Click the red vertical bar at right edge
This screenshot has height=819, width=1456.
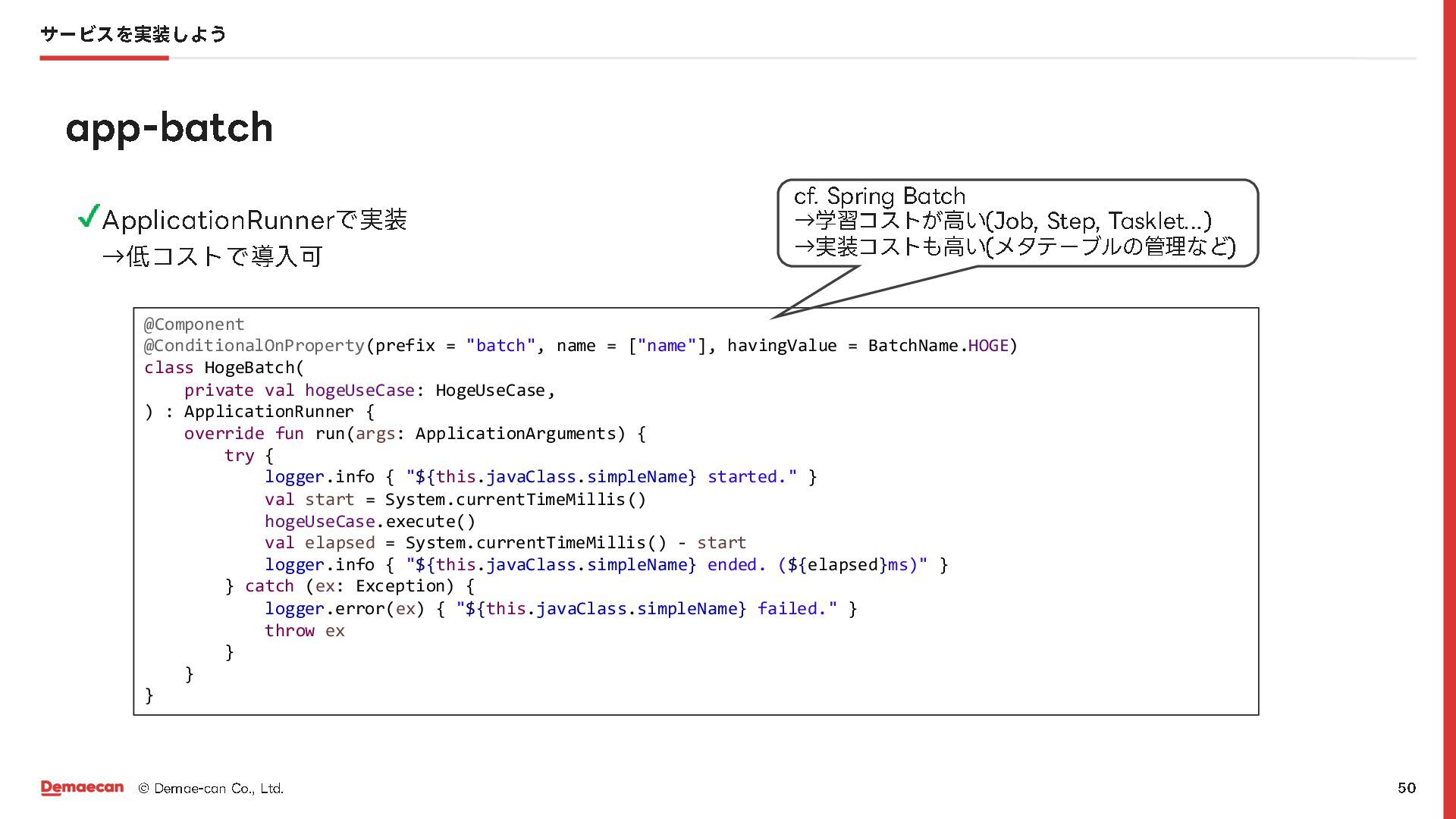tap(1448, 409)
